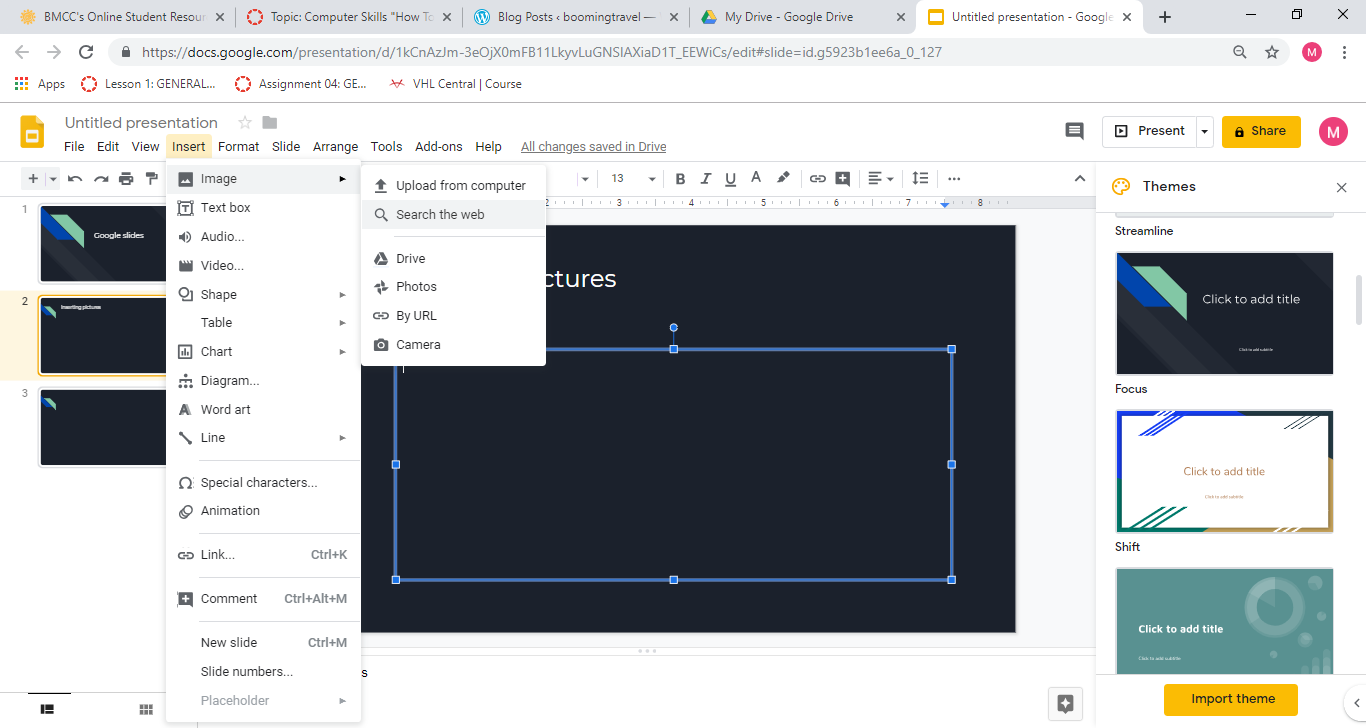1366x728 pixels.
Task: Open comment history icon
Action: point(1074,131)
